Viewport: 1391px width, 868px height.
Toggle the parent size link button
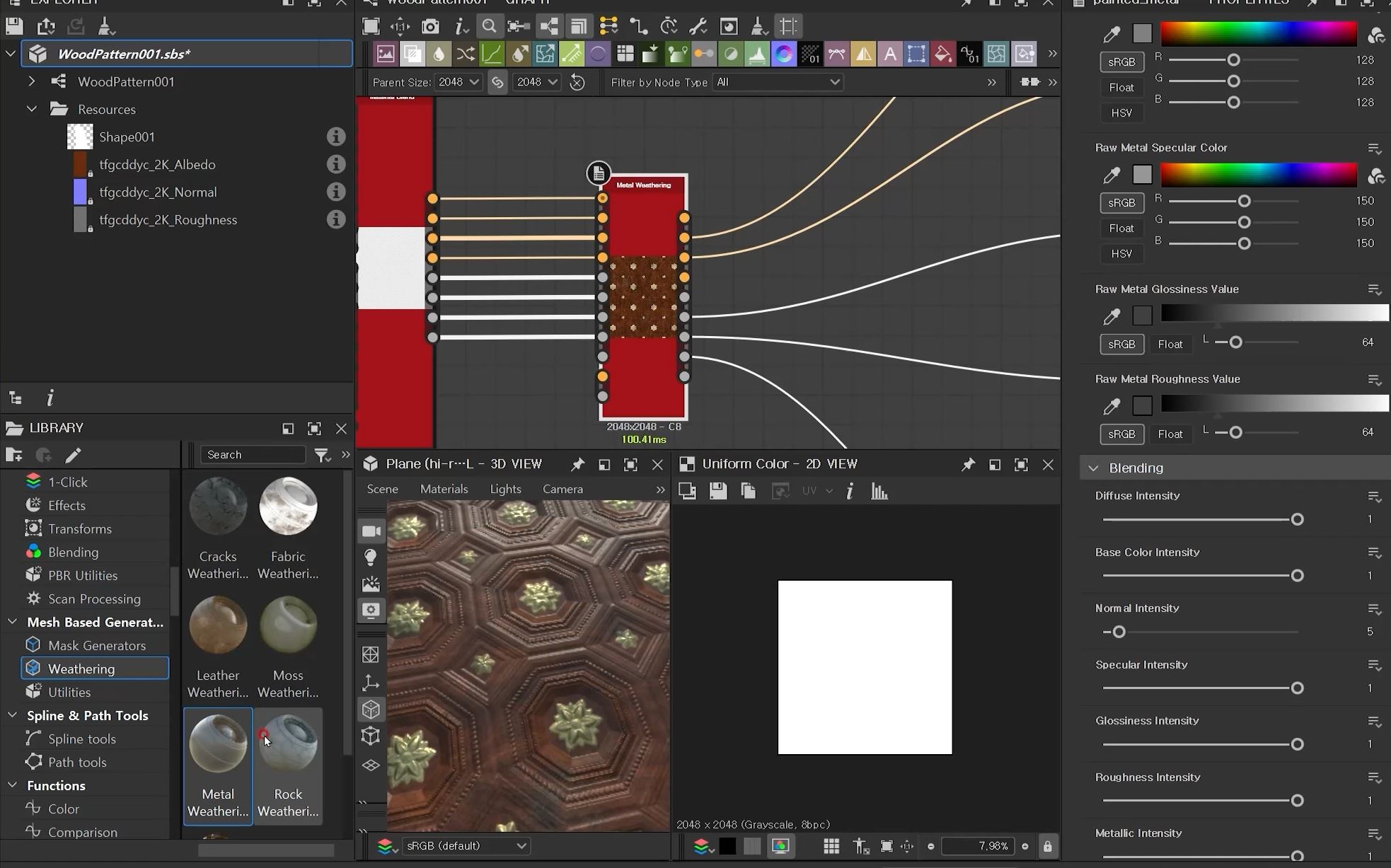pos(497,82)
